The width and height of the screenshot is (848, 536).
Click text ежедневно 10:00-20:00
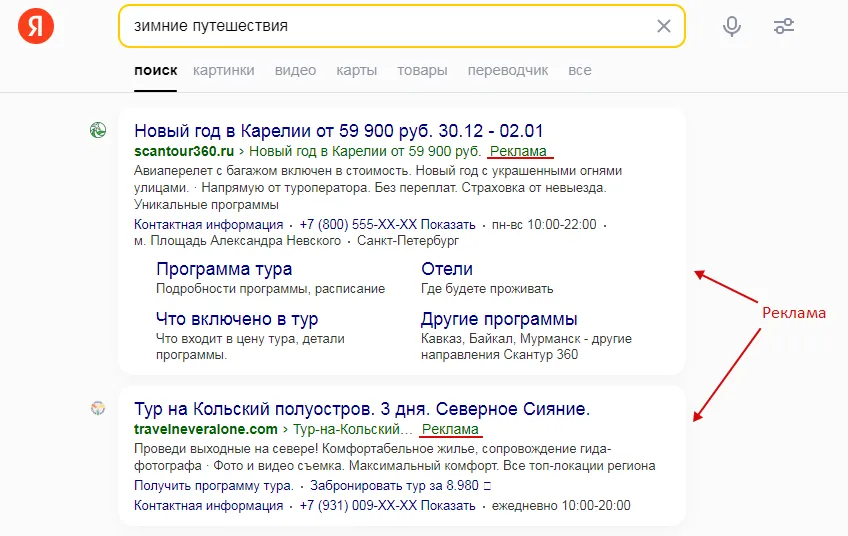tap(561, 506)
